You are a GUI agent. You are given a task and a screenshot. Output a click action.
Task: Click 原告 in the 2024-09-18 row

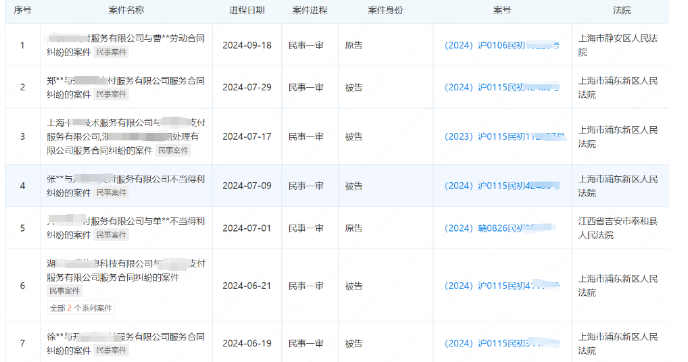pos(354,45)
